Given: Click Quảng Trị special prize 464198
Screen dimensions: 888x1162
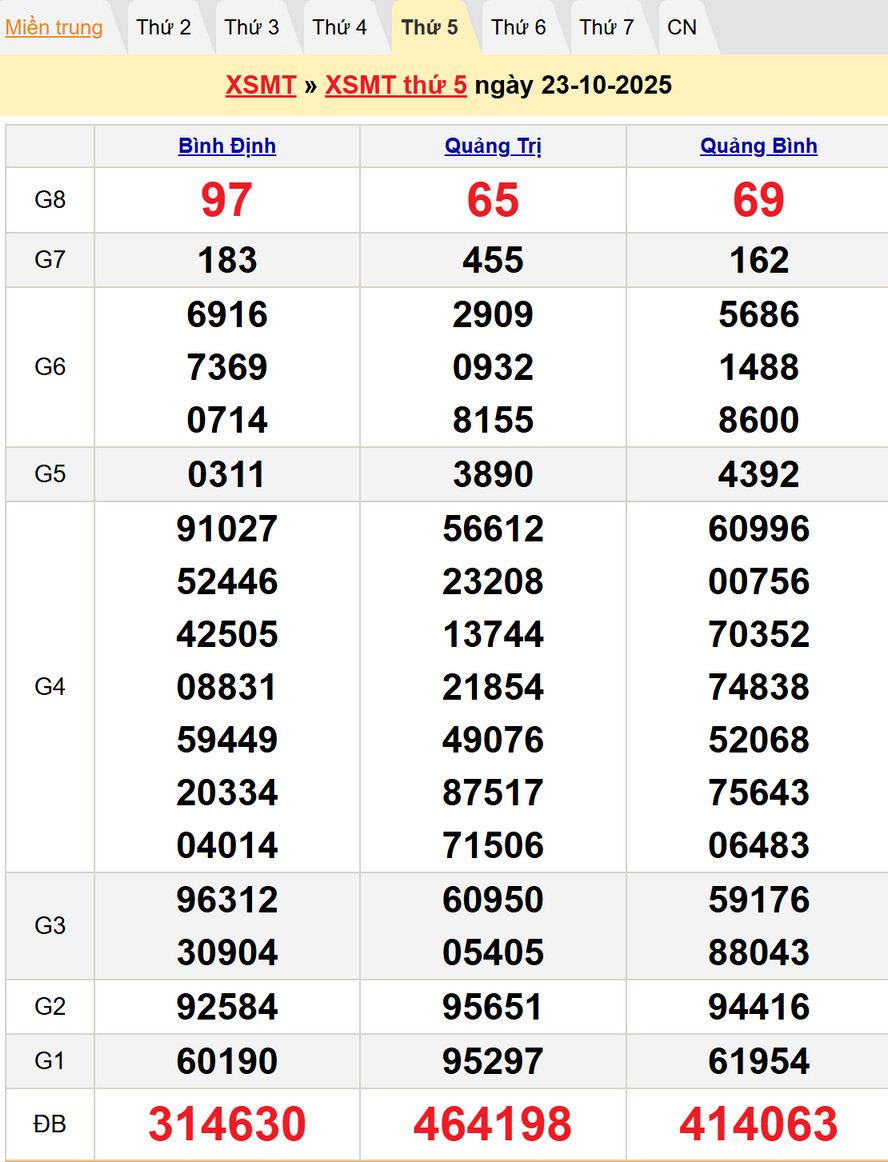Looking at the screenshot, I should click(493, 1124).
